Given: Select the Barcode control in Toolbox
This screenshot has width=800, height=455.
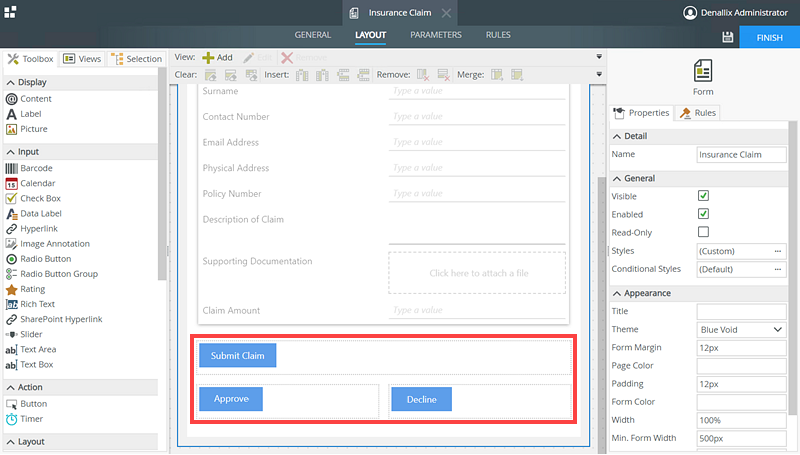Looking at the screenshot, I should 36,168.
